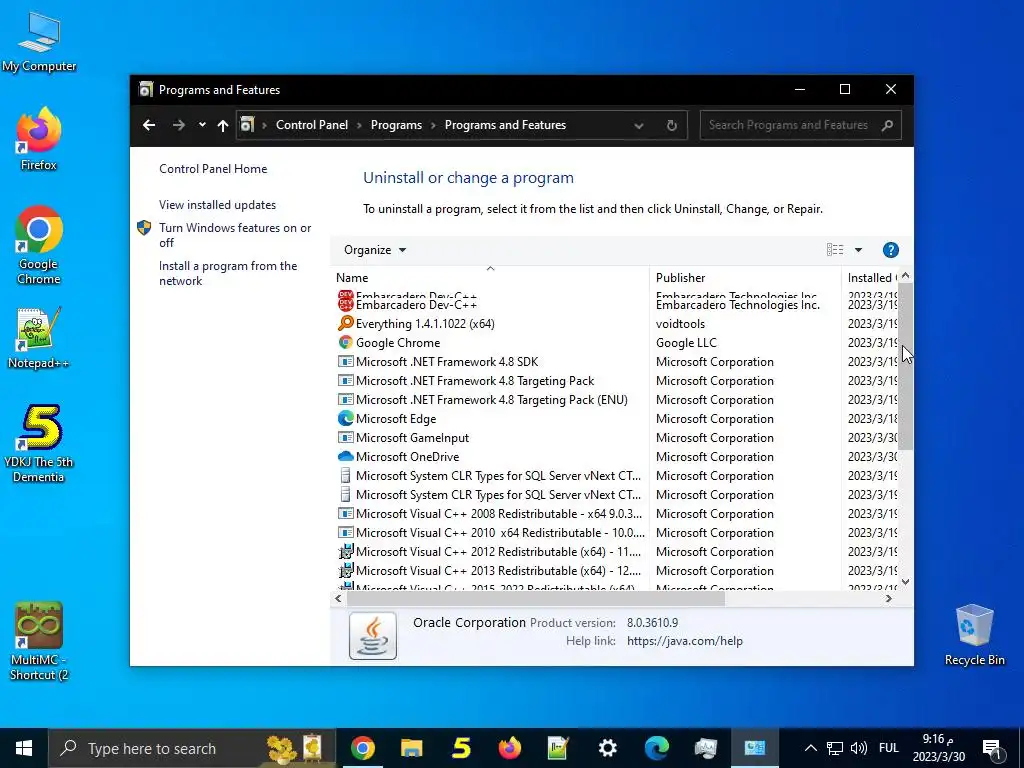Open the notification center icon

click(992, 749)
